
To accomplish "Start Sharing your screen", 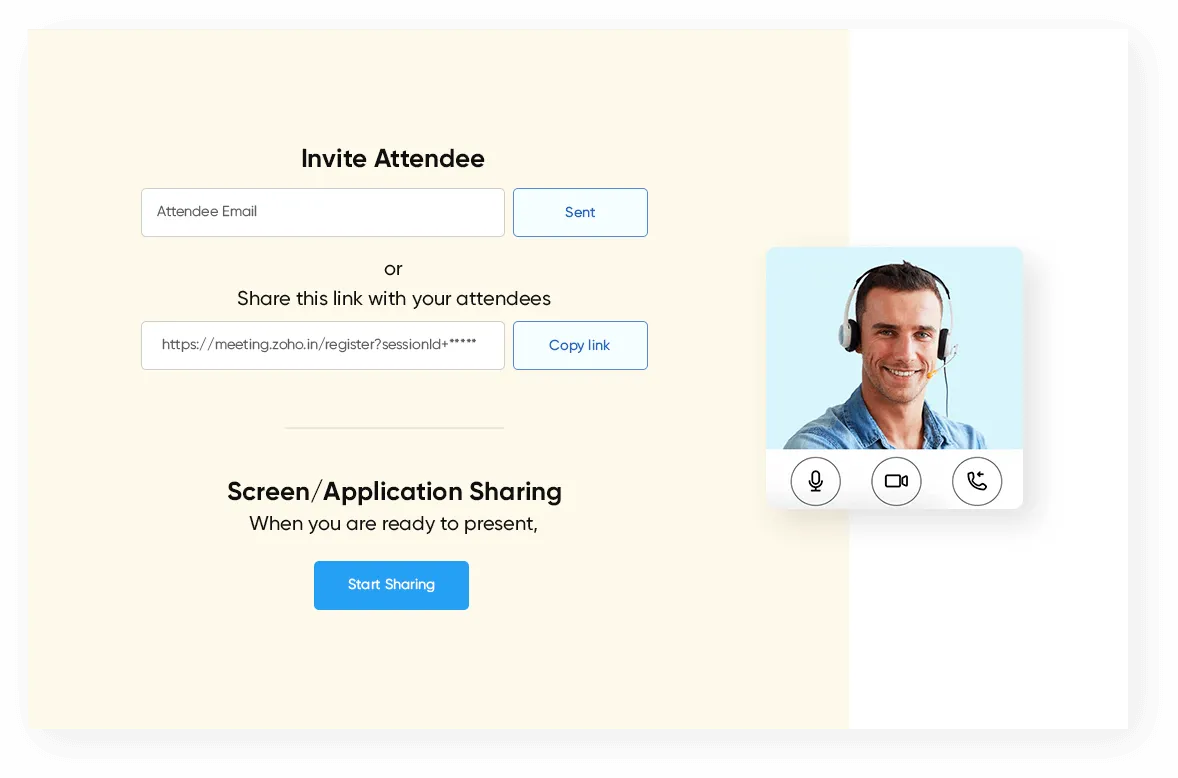I will coord(391,585).
